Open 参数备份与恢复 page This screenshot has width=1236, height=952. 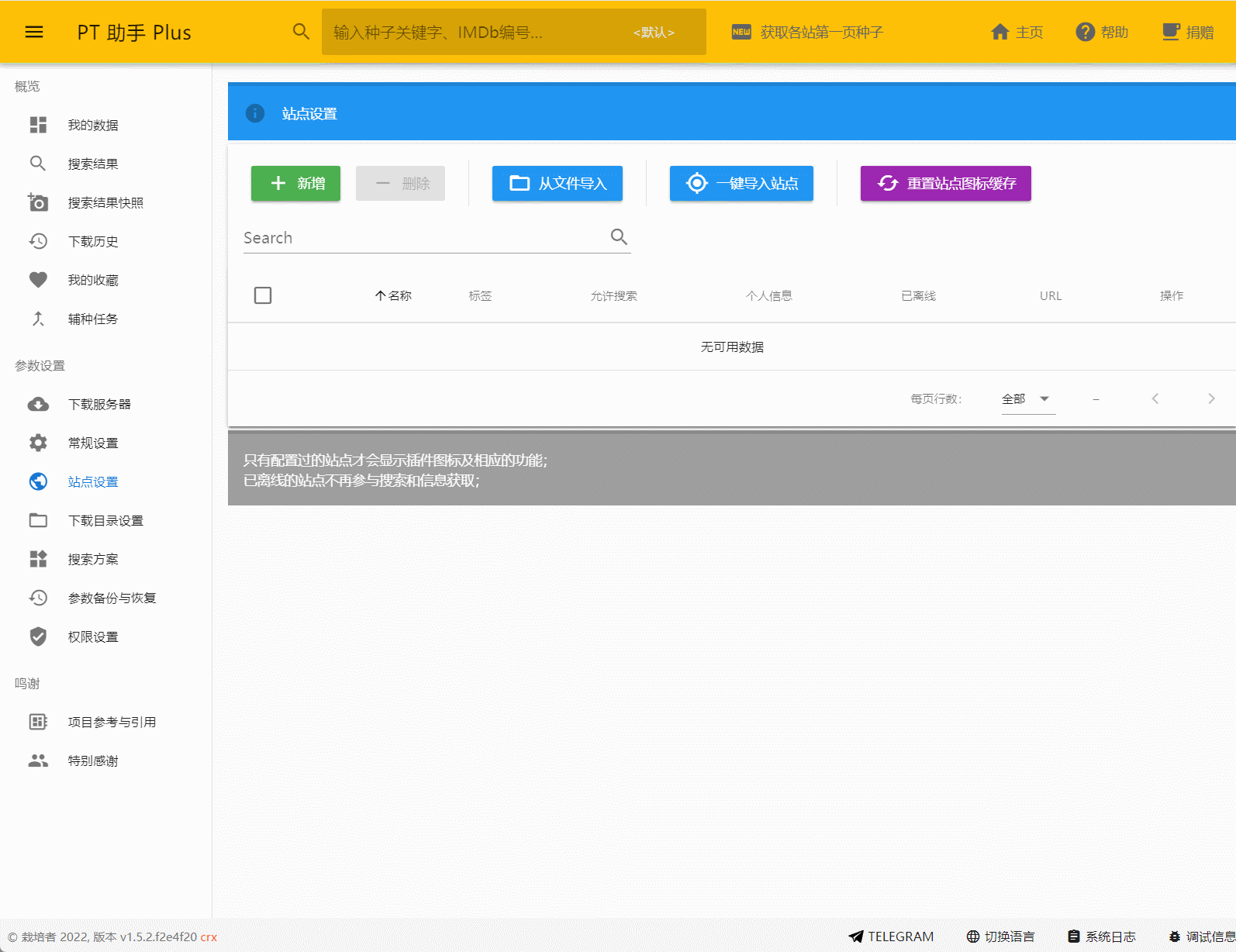tap(105, 598)
